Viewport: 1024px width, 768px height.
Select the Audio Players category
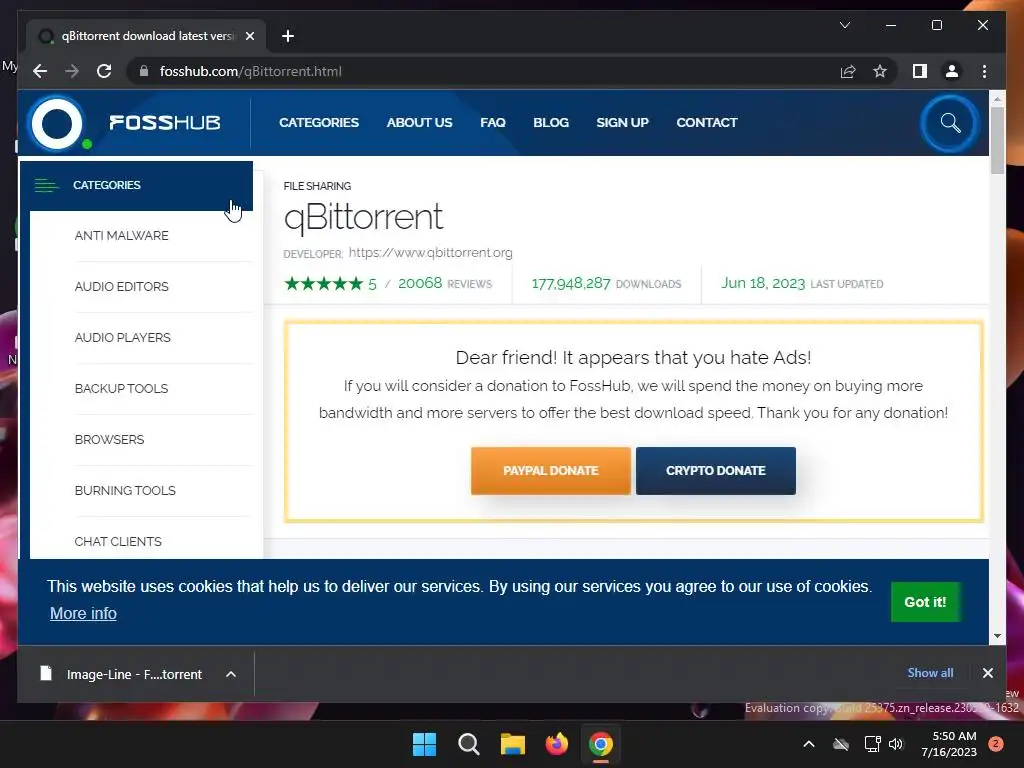(x=123, y=338)
